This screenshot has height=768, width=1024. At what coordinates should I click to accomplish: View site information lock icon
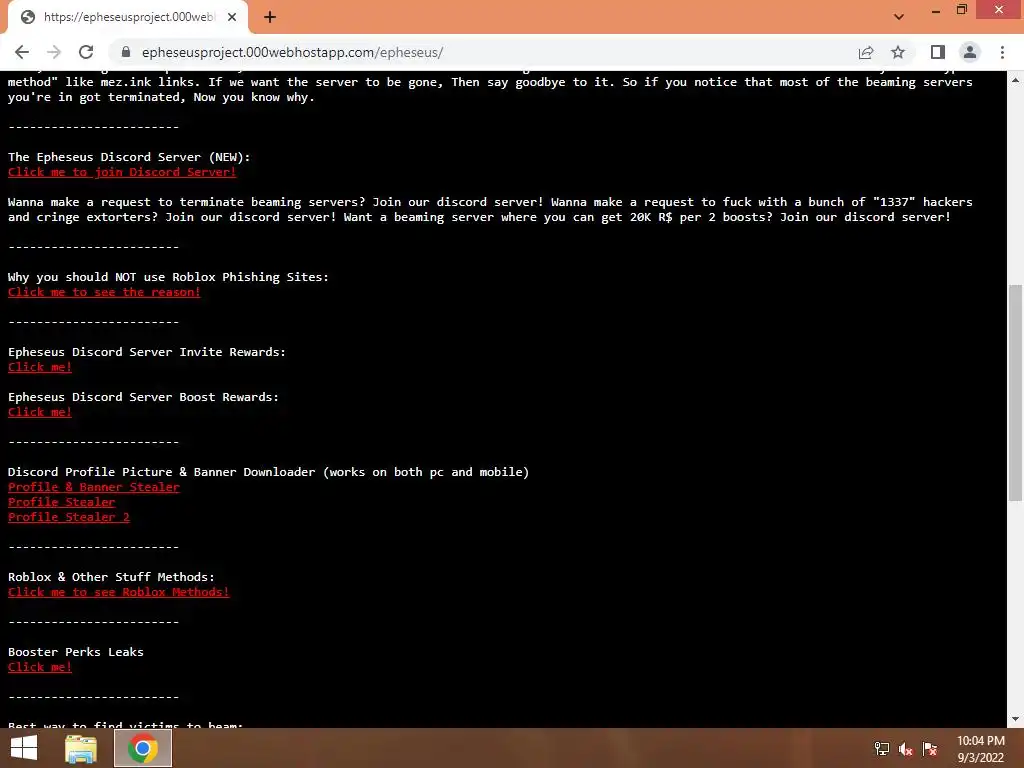(x=126, y=52)
